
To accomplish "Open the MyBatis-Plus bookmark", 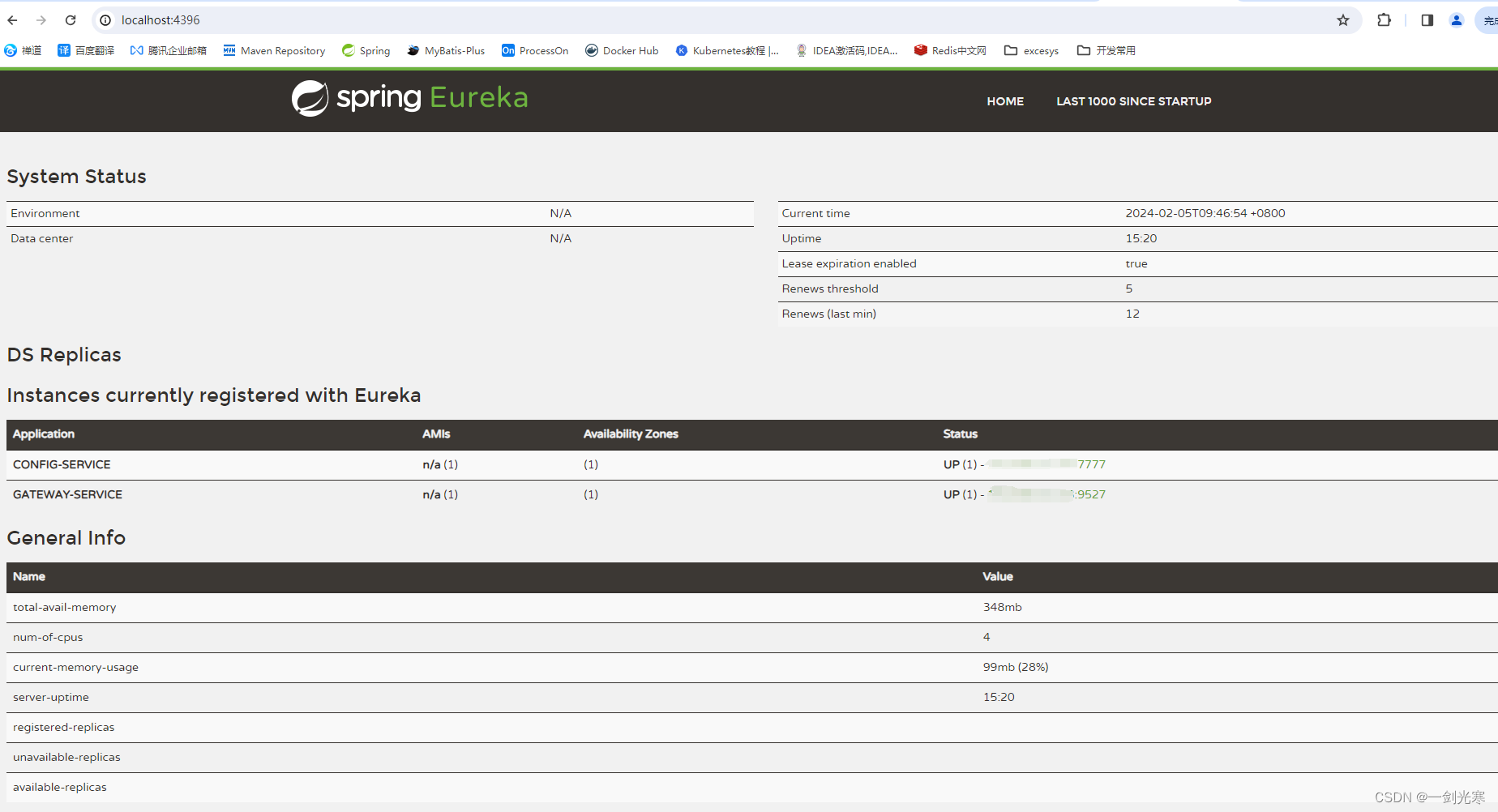I will (x=446, y=50).
